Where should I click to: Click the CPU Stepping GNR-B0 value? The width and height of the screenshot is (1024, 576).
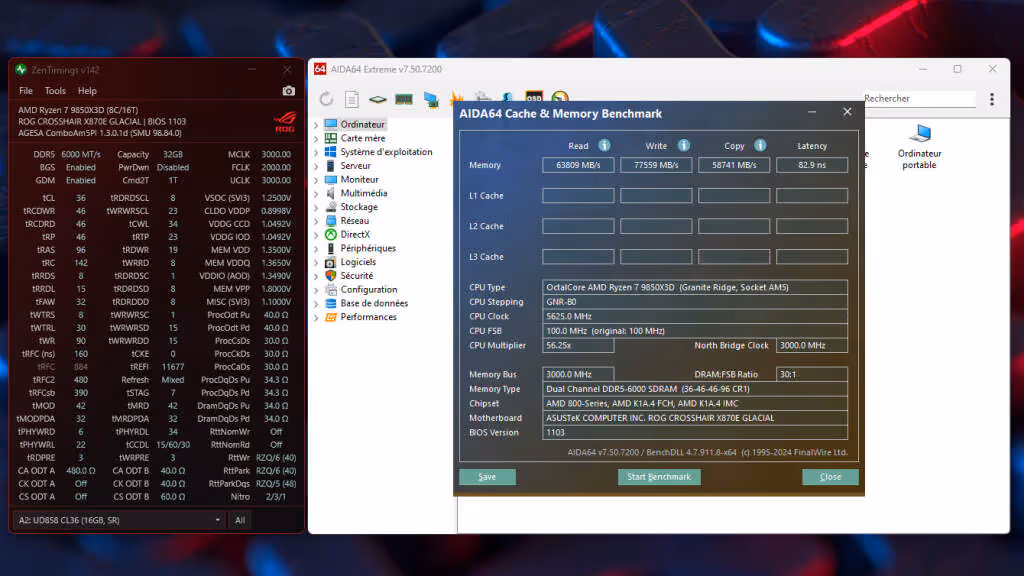pyautogui.click(x=695, y=302)
